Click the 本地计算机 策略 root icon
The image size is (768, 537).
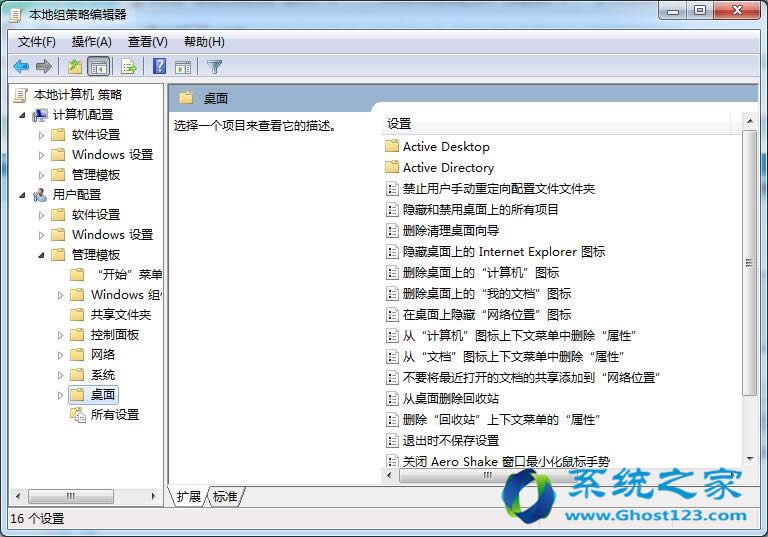20,95
